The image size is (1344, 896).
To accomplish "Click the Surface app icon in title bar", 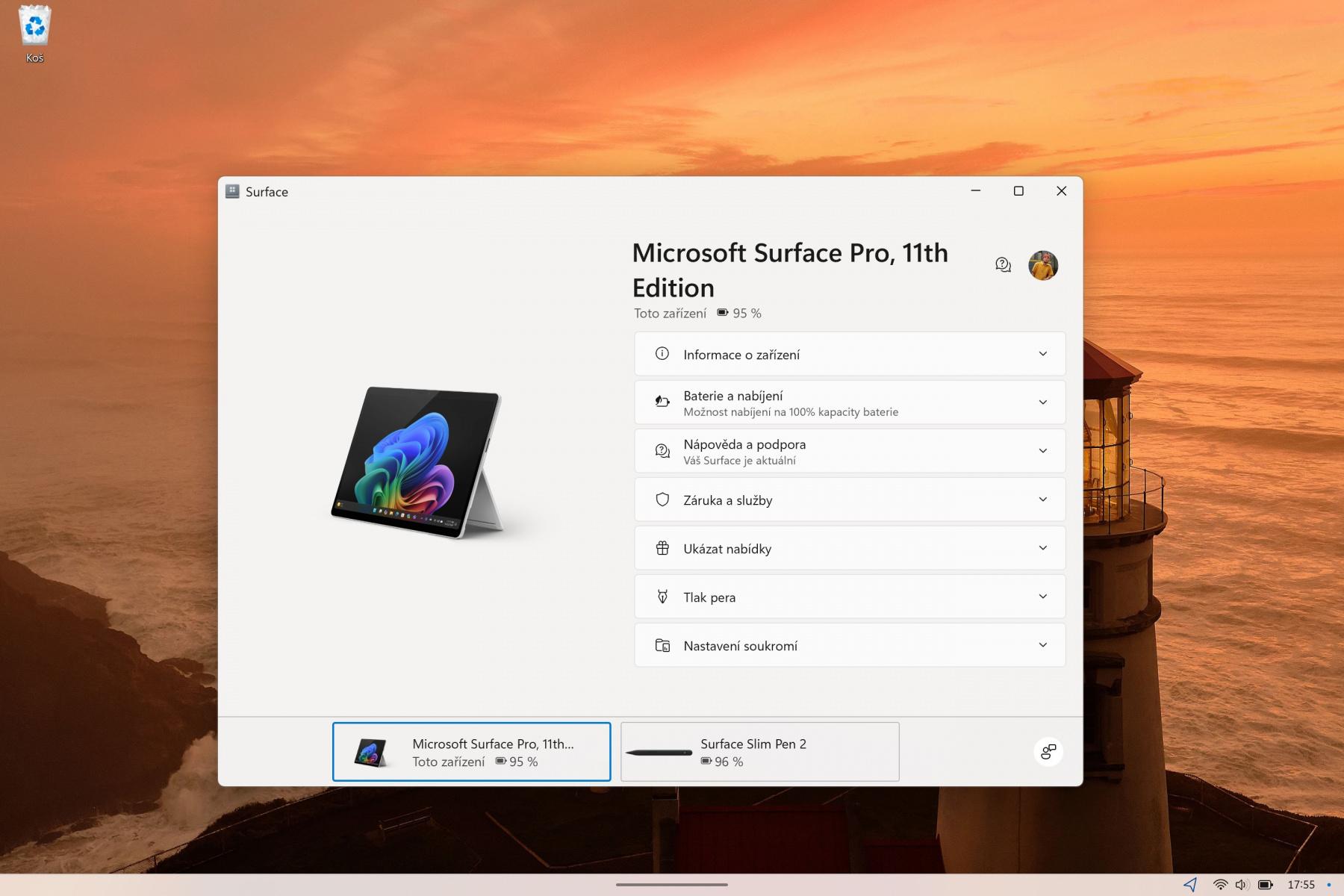I will 232,191.
